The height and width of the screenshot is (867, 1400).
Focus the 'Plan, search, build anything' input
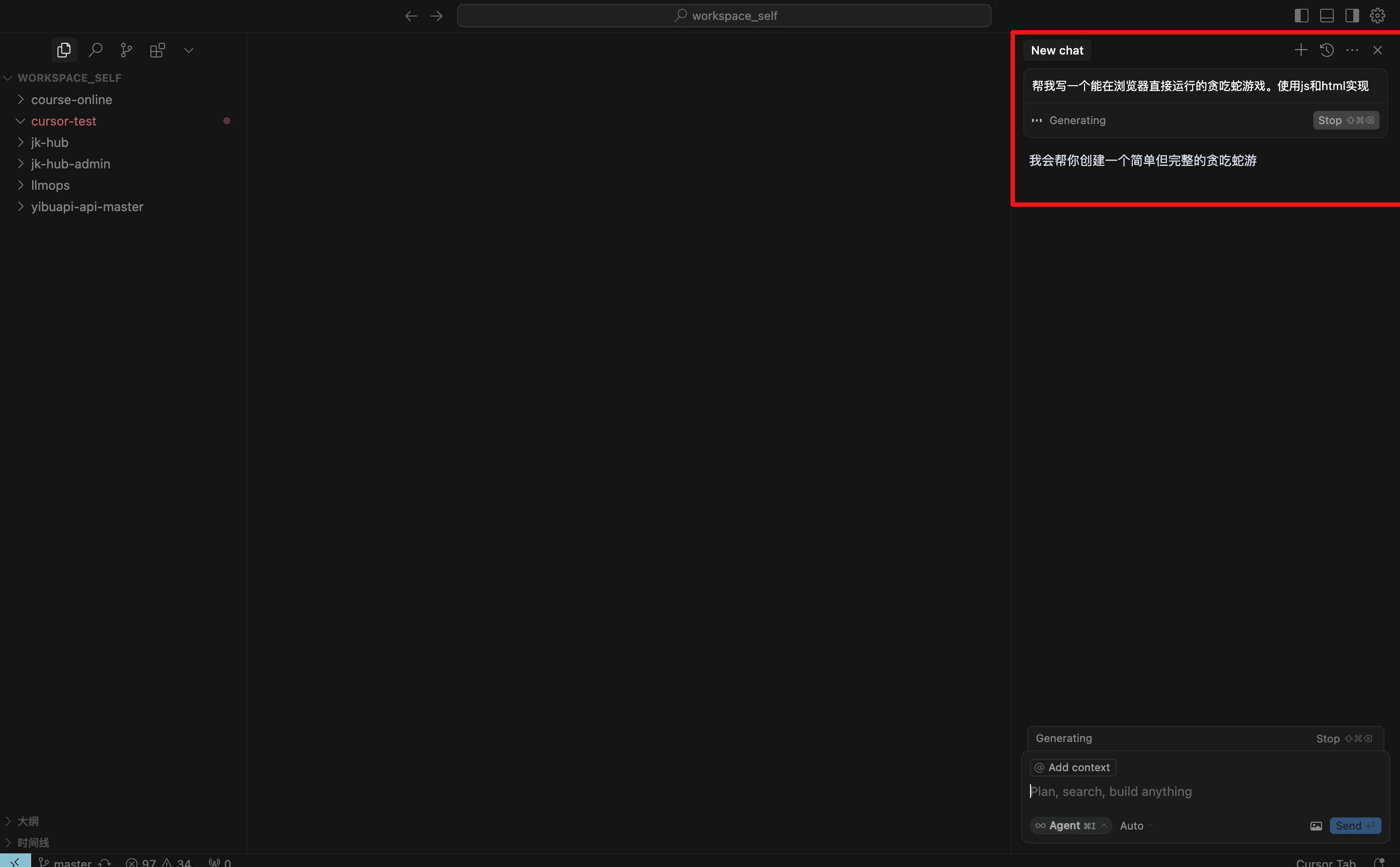coord(1176,792)
